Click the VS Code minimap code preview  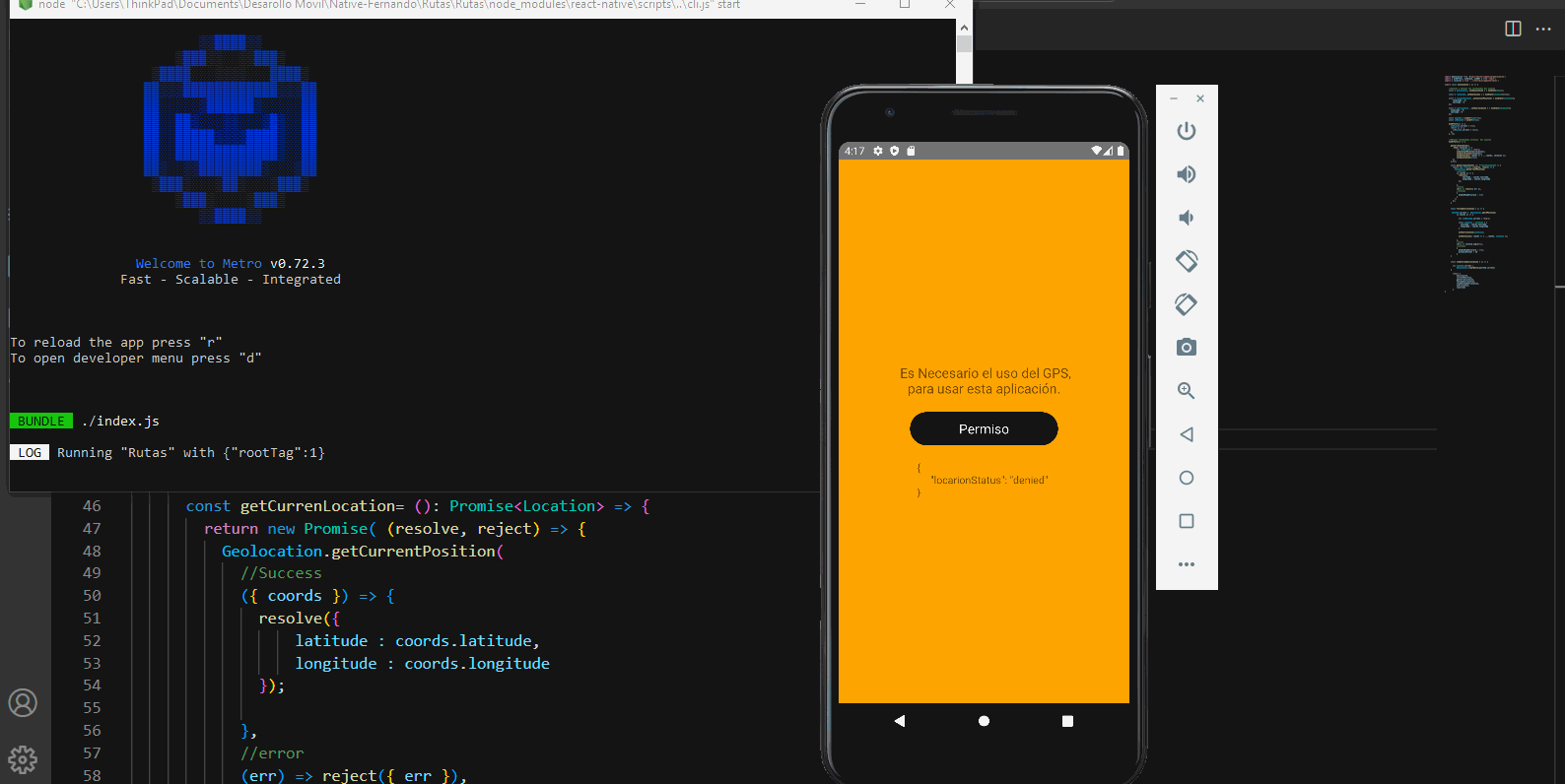coord(1478,183)
